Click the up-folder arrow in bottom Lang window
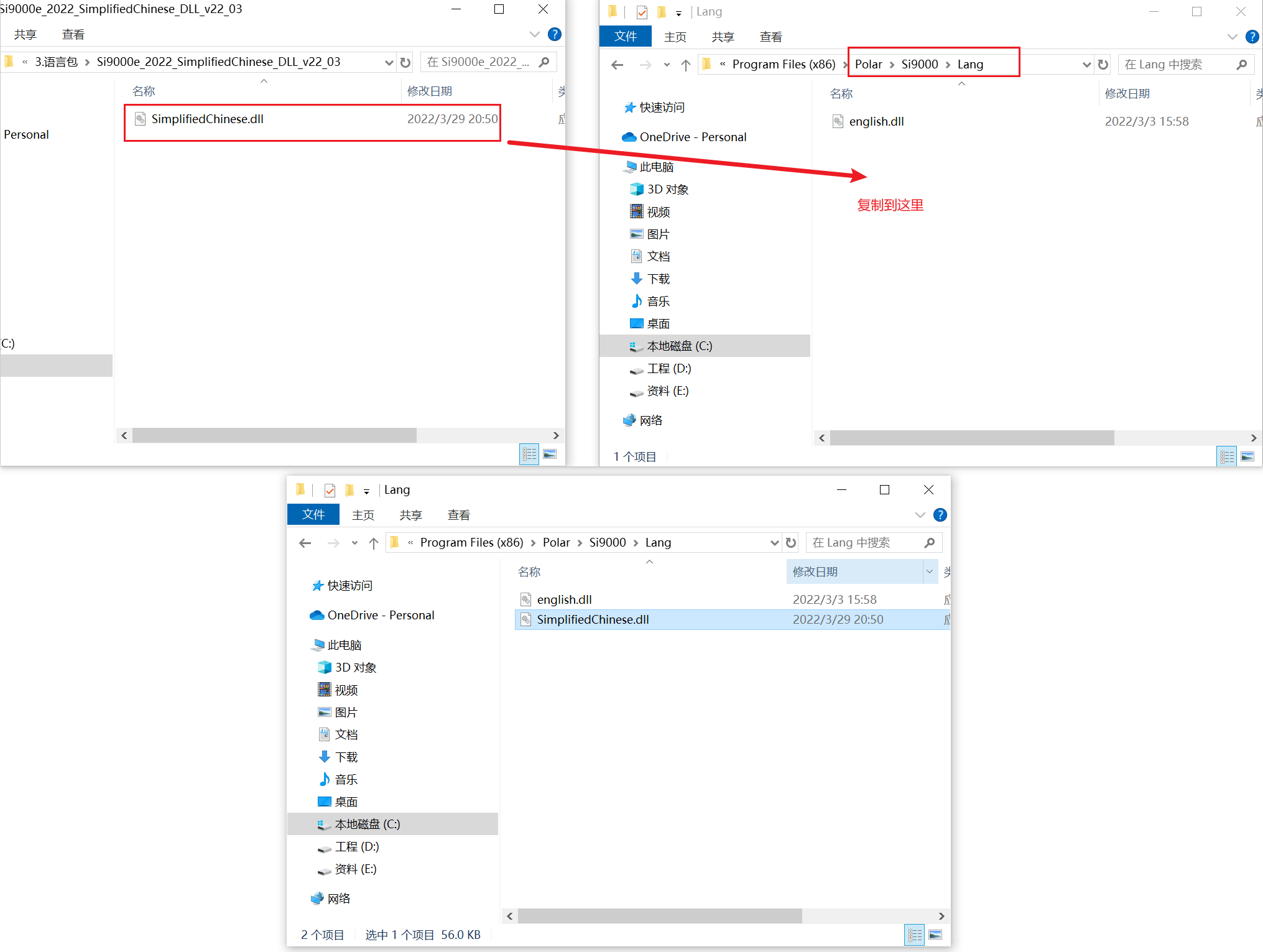The height and width of the screenshot is (952, 1263). tap(373, 543)
